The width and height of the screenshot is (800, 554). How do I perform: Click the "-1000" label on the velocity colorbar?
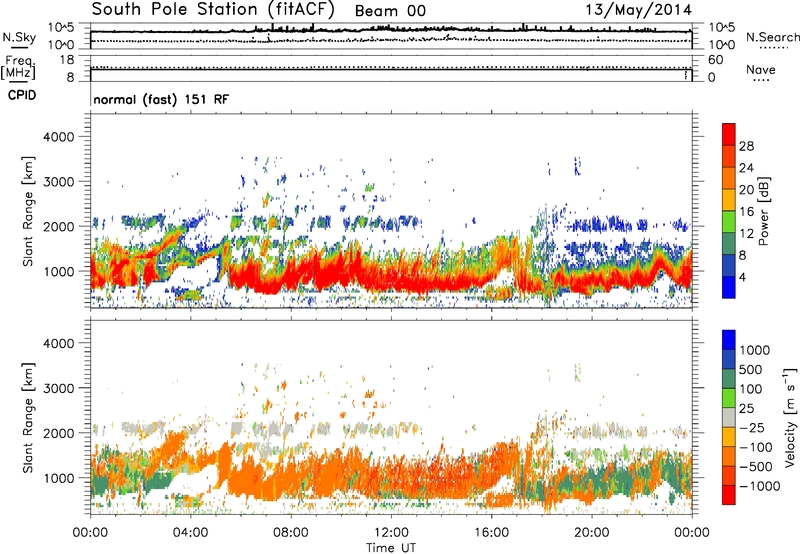tap(759, 486)
